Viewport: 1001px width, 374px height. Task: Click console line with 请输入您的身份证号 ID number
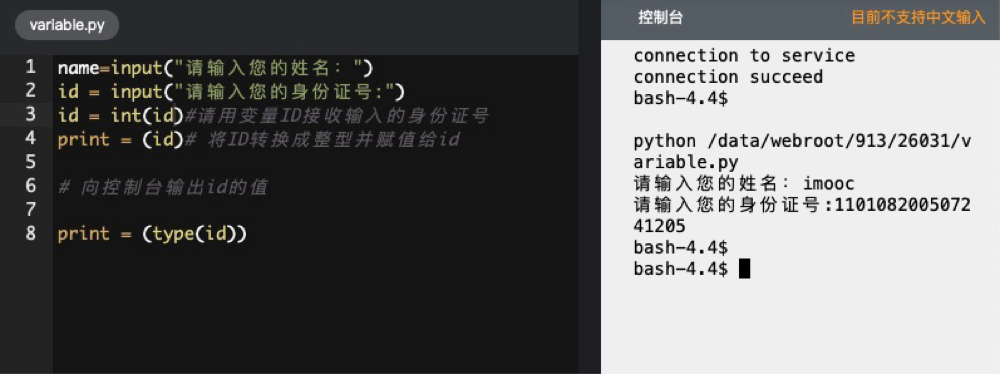(802, 206)
